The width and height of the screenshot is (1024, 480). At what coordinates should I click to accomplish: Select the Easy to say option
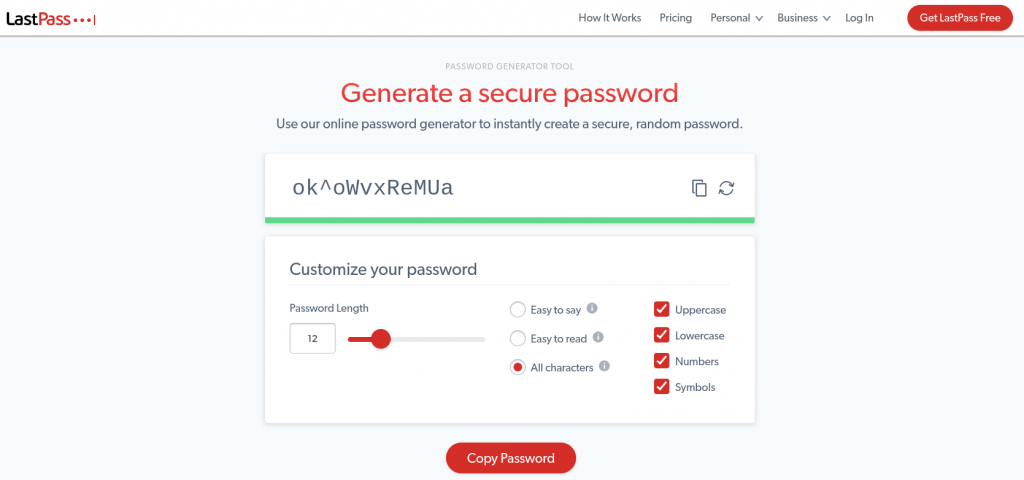(x=517, y=310)
